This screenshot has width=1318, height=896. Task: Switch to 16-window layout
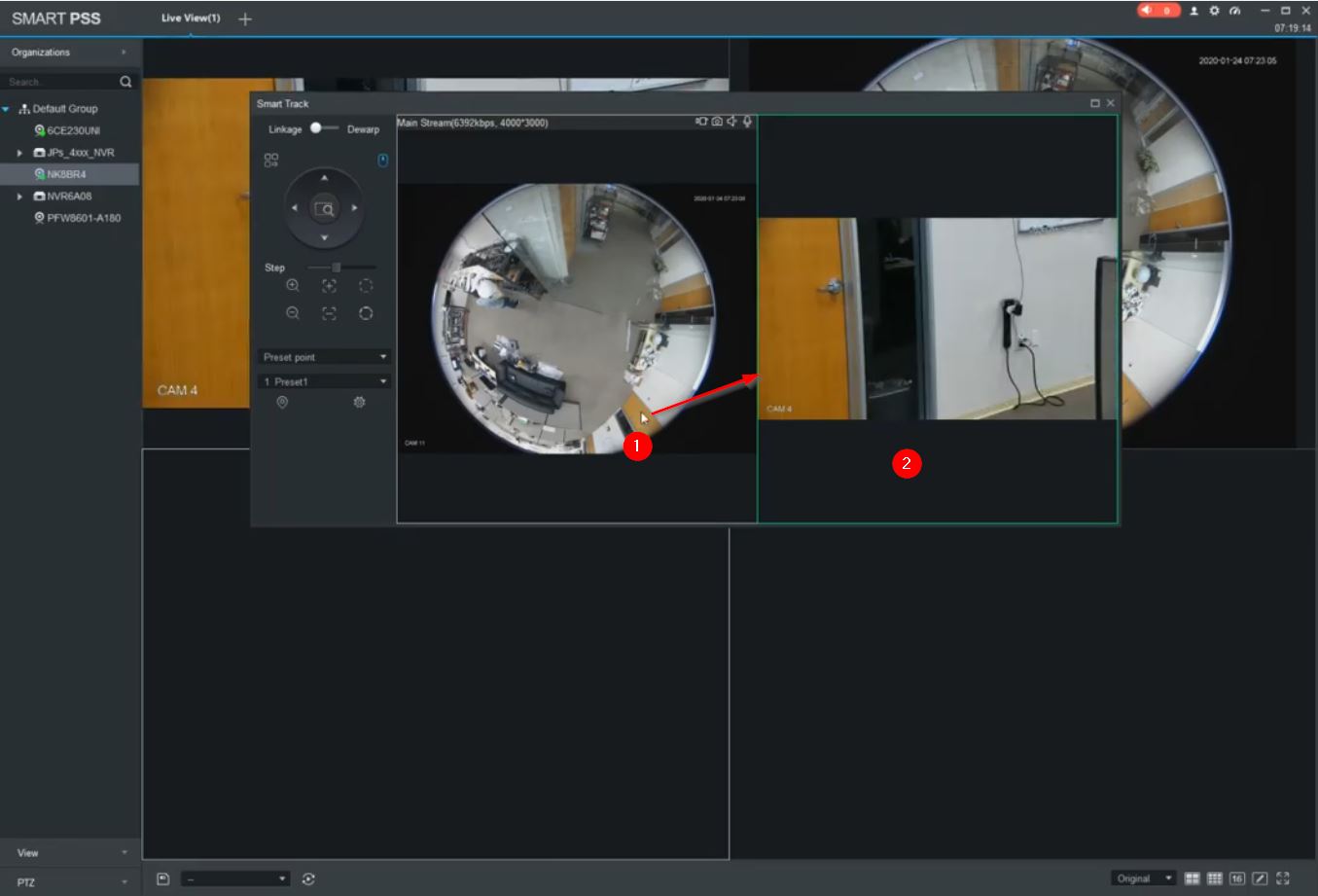[1236, 878]
